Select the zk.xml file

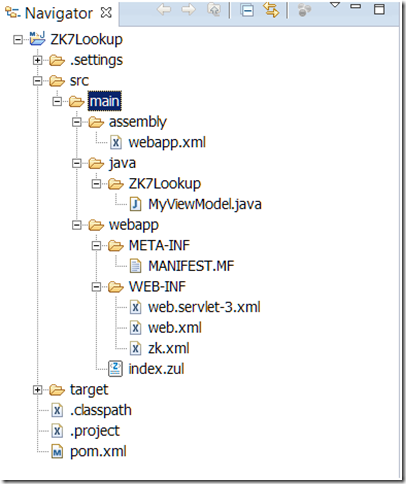(x=169, y=348)
